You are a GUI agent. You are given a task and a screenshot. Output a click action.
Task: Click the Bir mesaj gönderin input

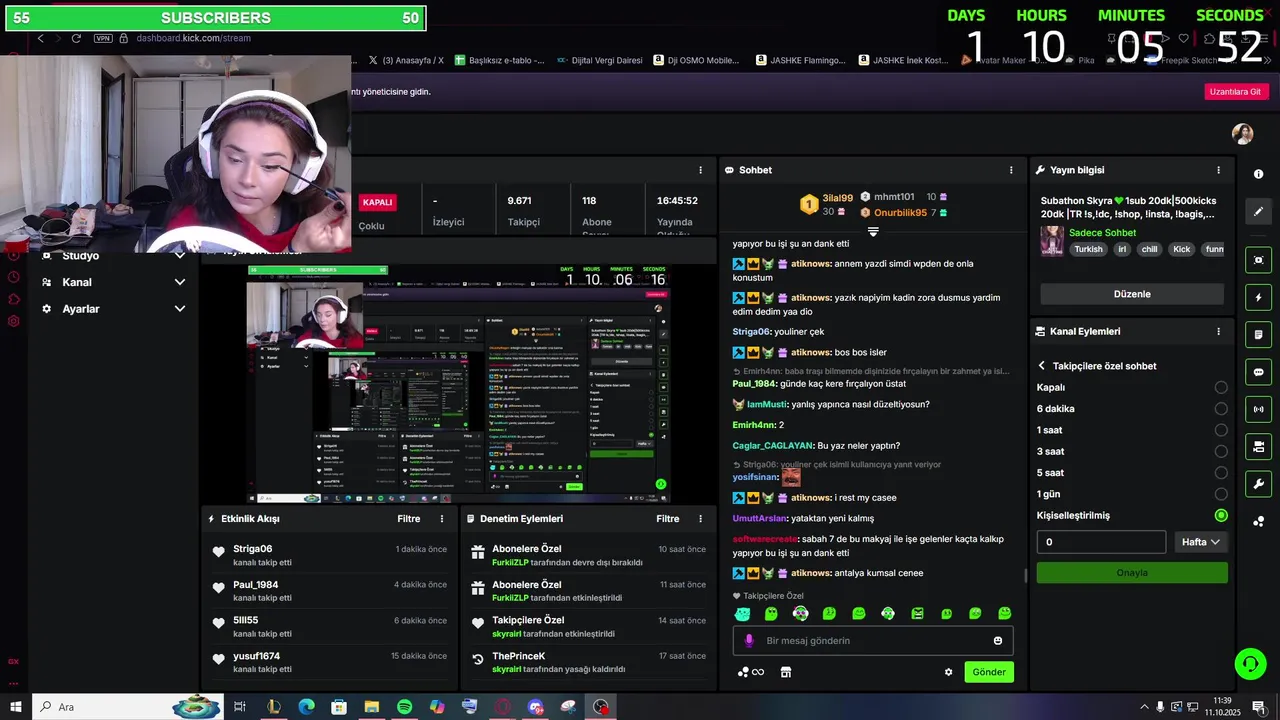tap(874, 641)
